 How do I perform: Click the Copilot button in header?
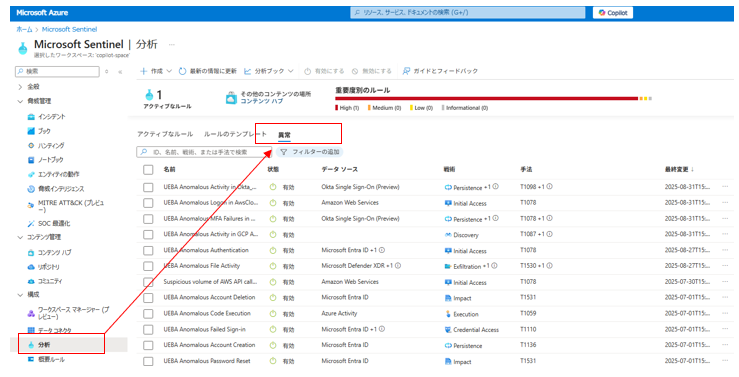click(613, 13)
